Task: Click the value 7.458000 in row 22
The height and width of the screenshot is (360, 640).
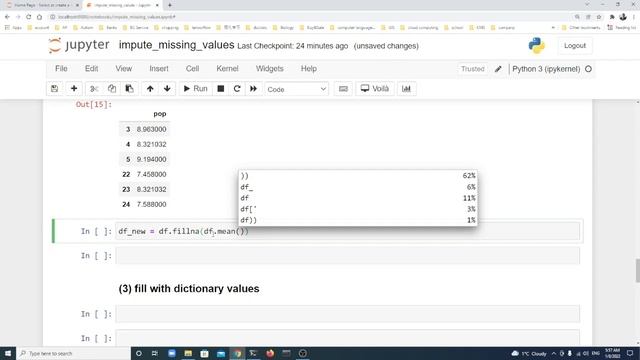Action: coord(151,174)
